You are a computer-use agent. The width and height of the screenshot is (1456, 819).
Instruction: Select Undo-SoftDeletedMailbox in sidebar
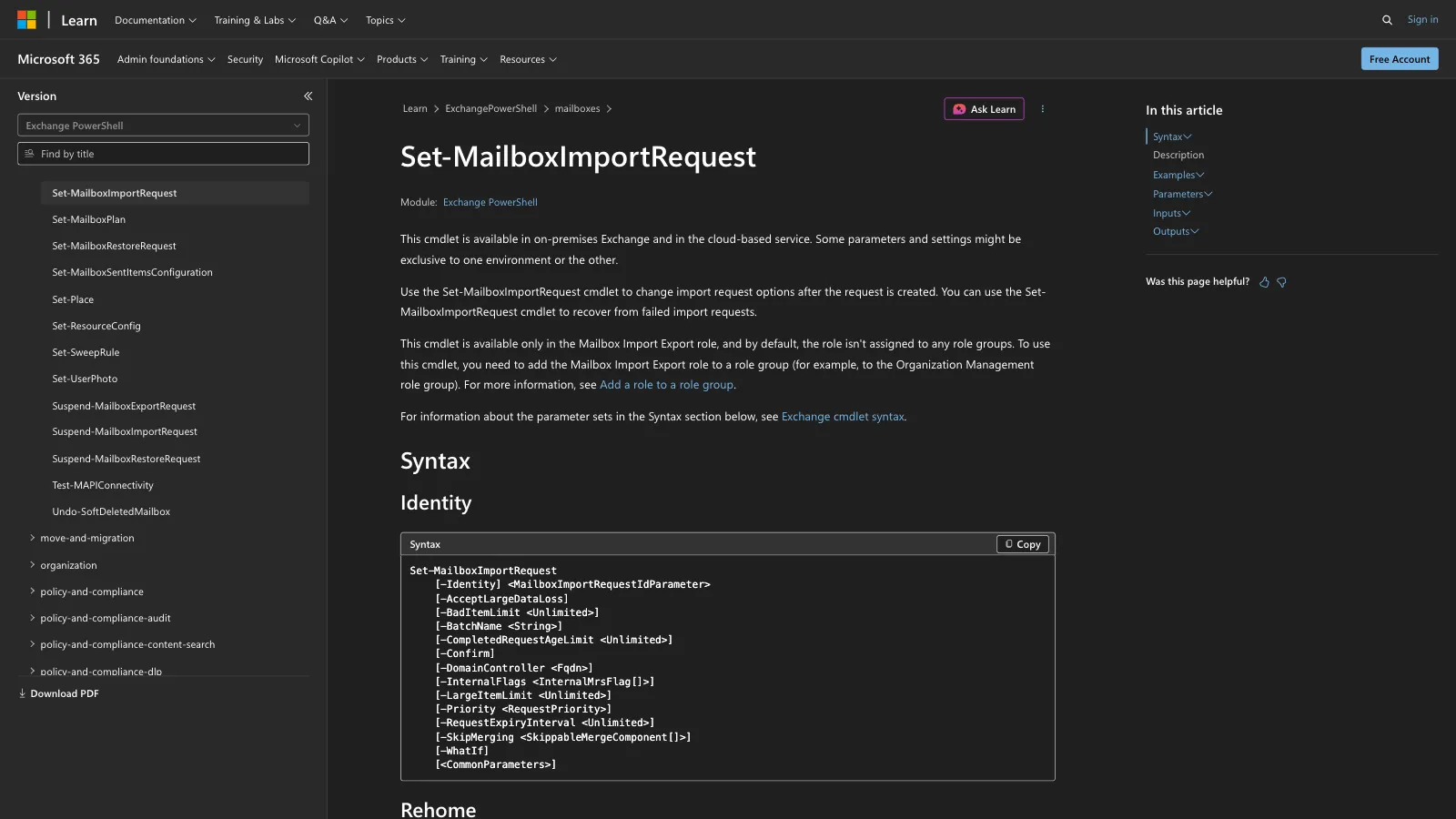[111, 511]
